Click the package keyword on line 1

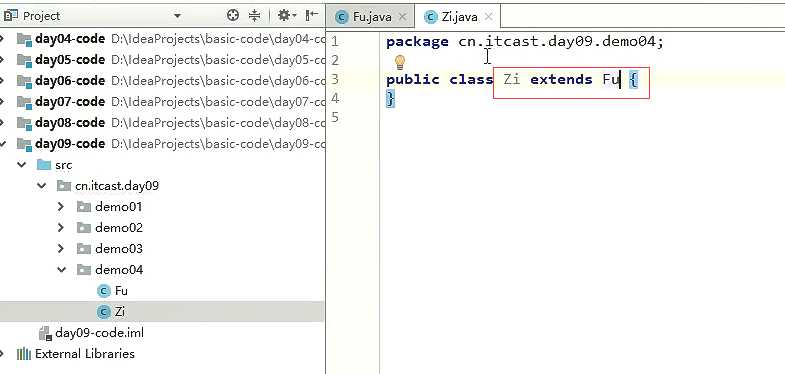point(417,42)
